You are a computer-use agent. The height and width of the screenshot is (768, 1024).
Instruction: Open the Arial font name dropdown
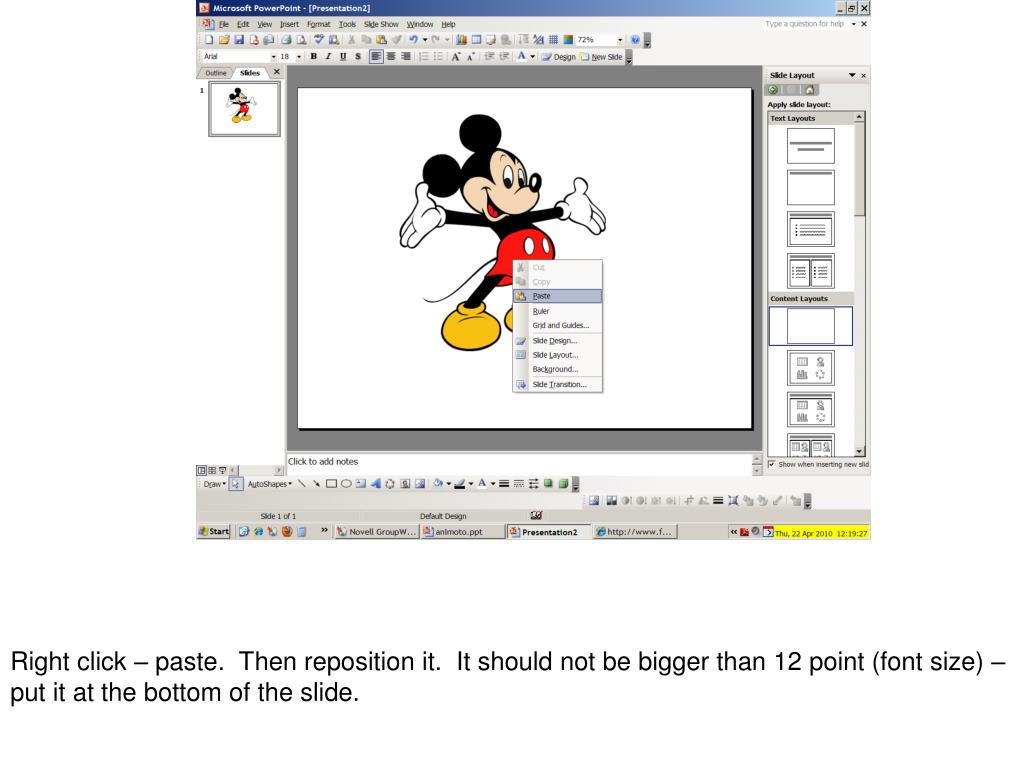tap(274, 57)
